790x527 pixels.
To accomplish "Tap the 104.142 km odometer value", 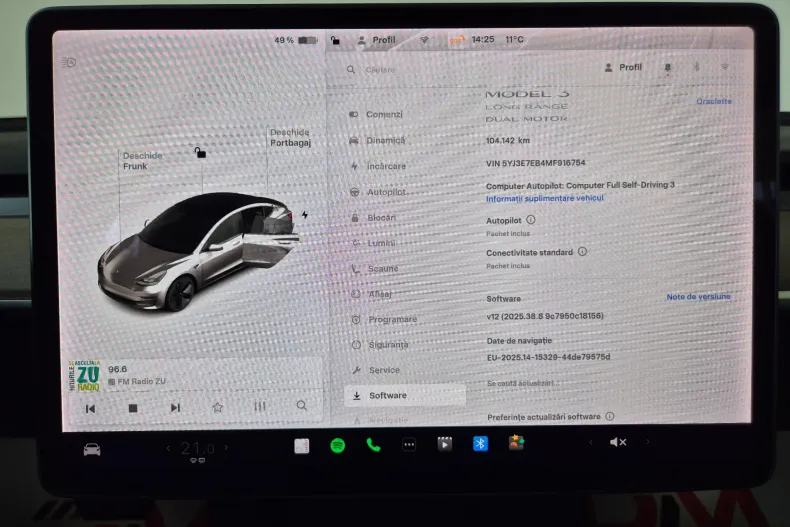I will point(508,141).
